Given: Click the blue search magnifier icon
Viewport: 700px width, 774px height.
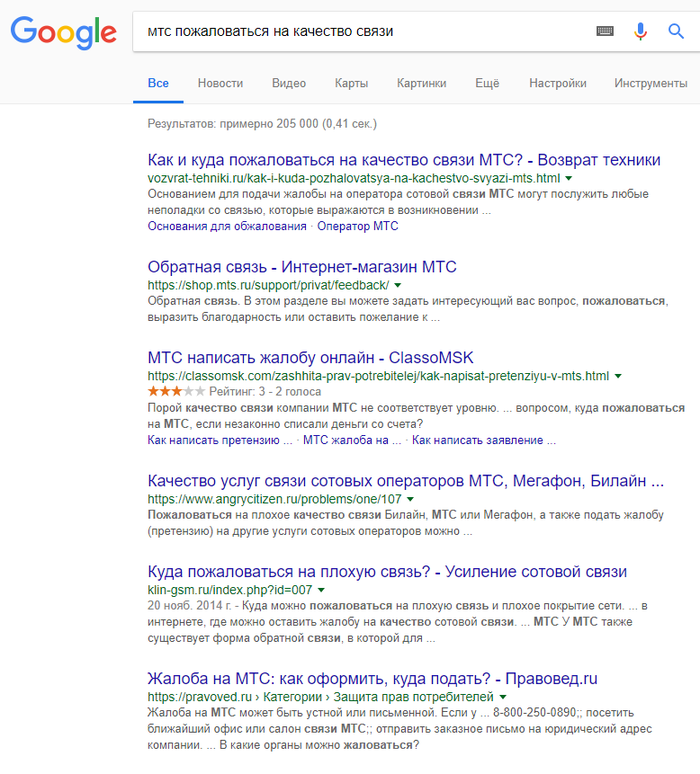Looking at the screenshot, I should click(676, 31).
